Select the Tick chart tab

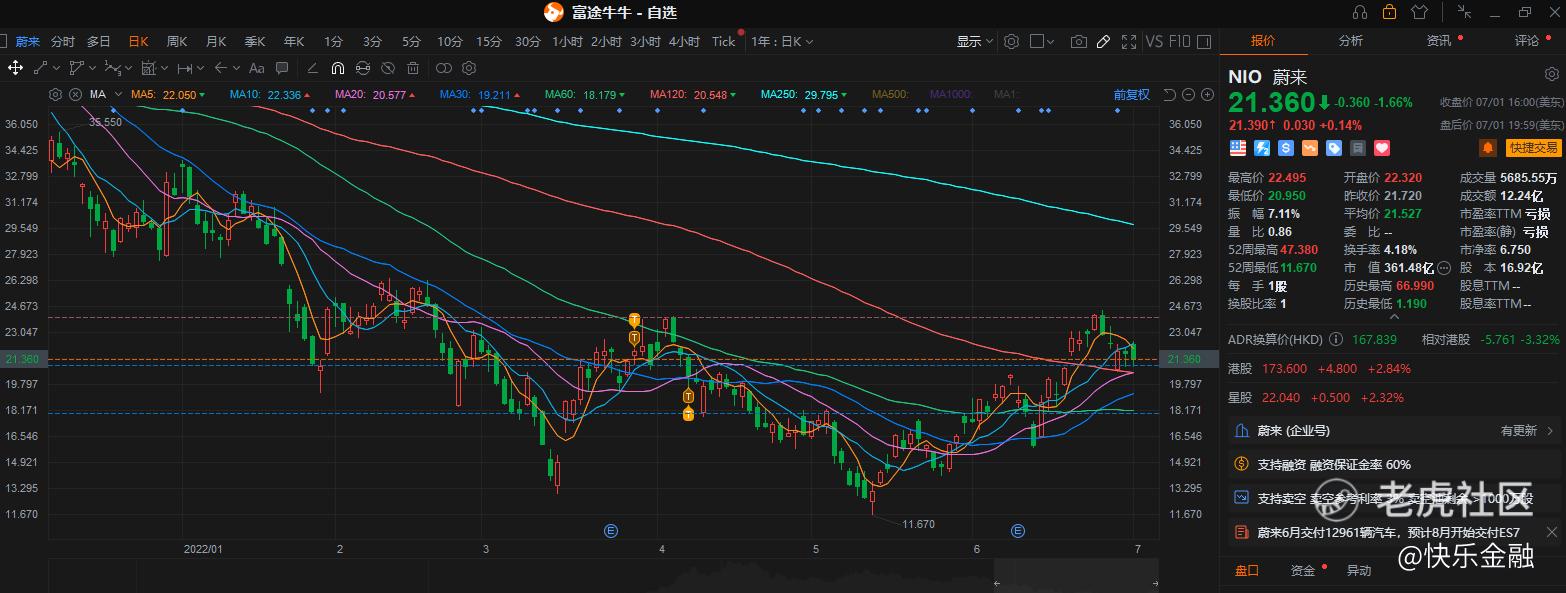723,42
